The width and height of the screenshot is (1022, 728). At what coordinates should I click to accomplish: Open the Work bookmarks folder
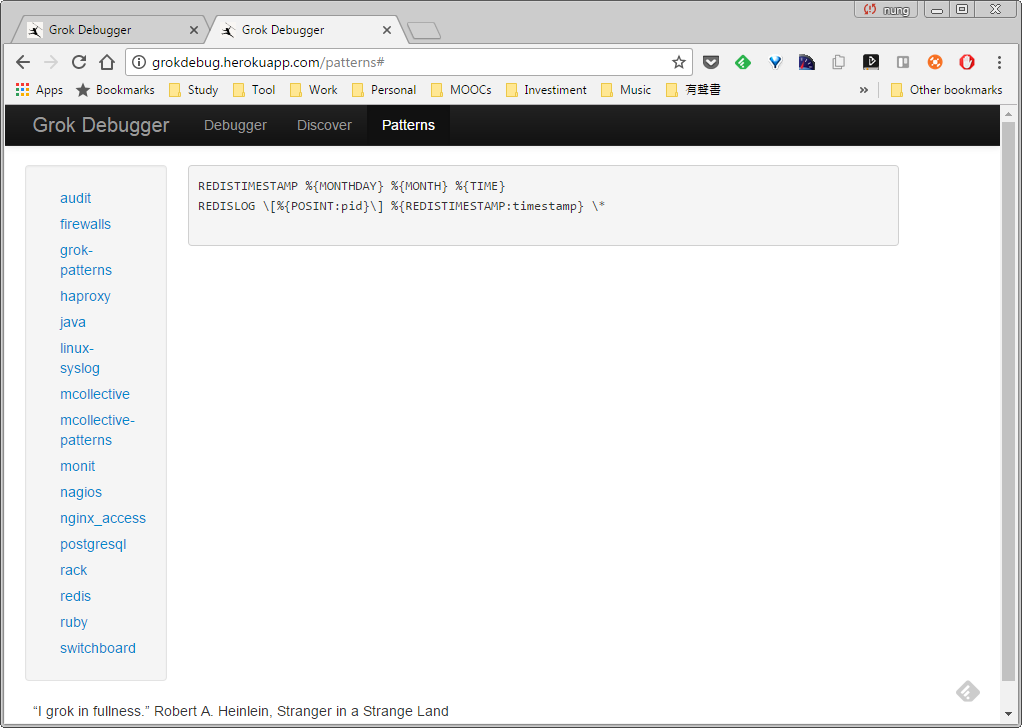point(314,90)
